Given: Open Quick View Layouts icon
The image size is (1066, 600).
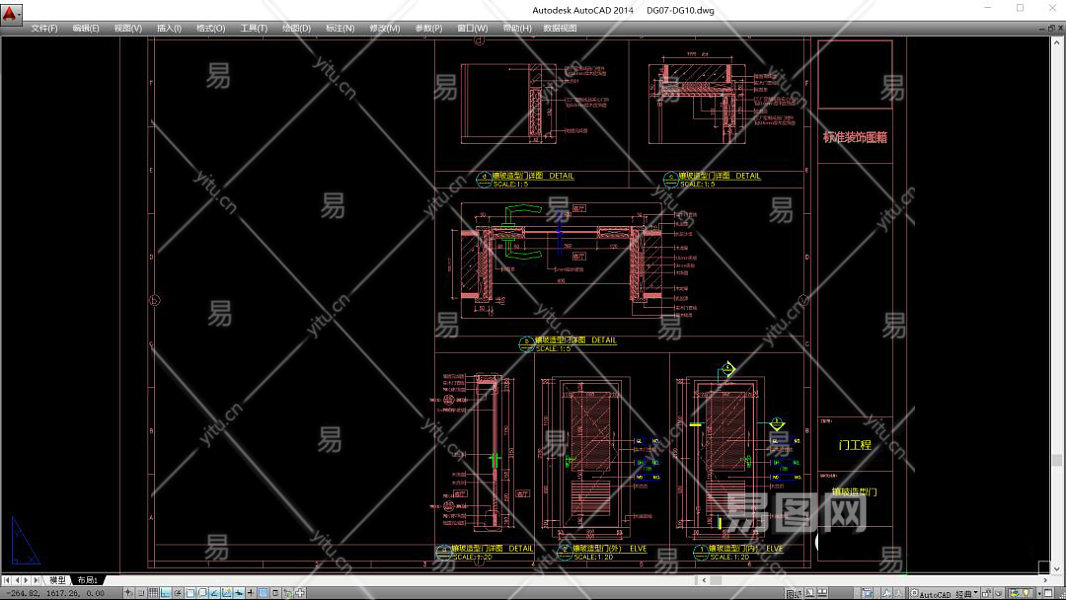Looking at the screenshot, I should coord(810,593).
